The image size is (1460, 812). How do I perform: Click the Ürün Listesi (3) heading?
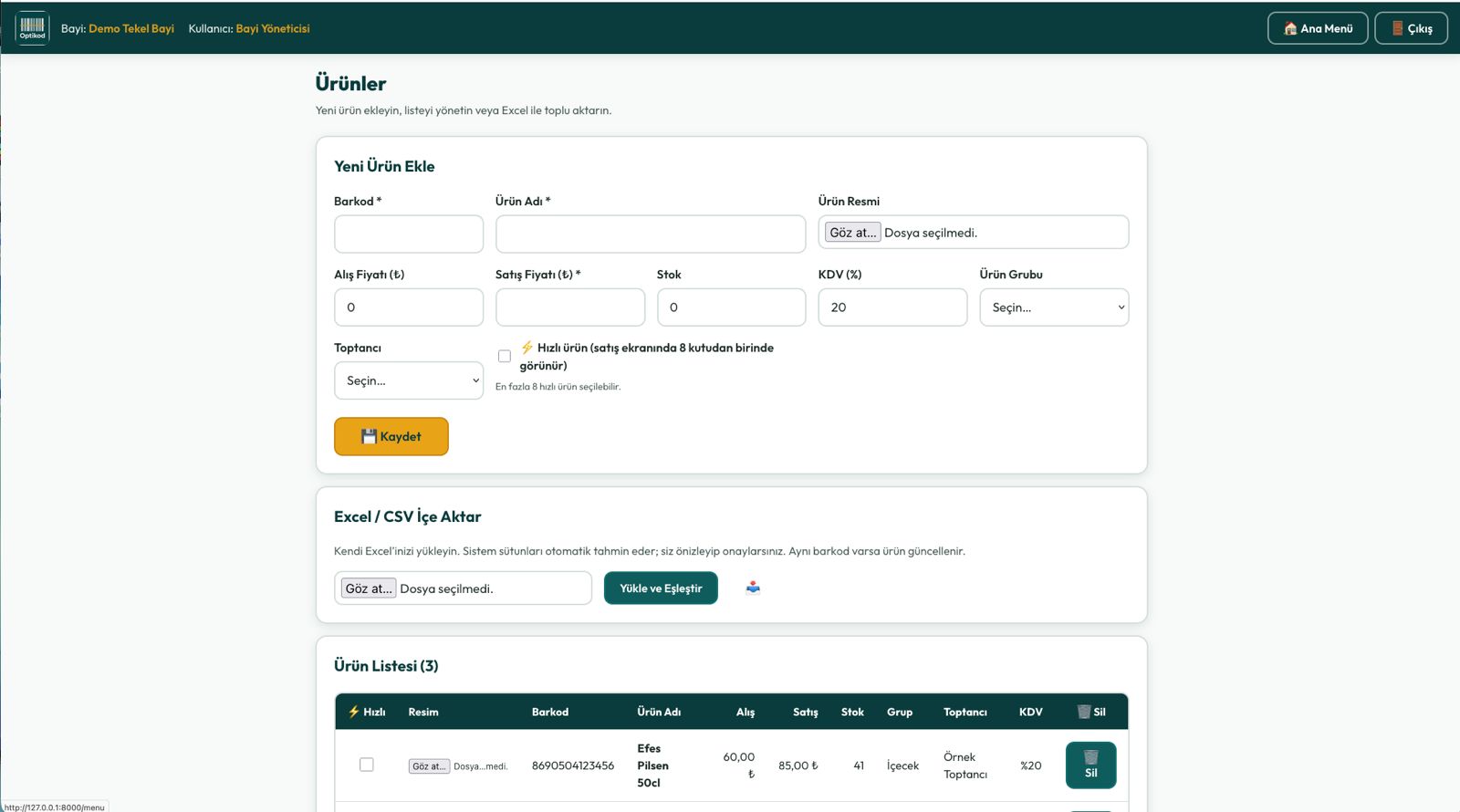(386, 666)
